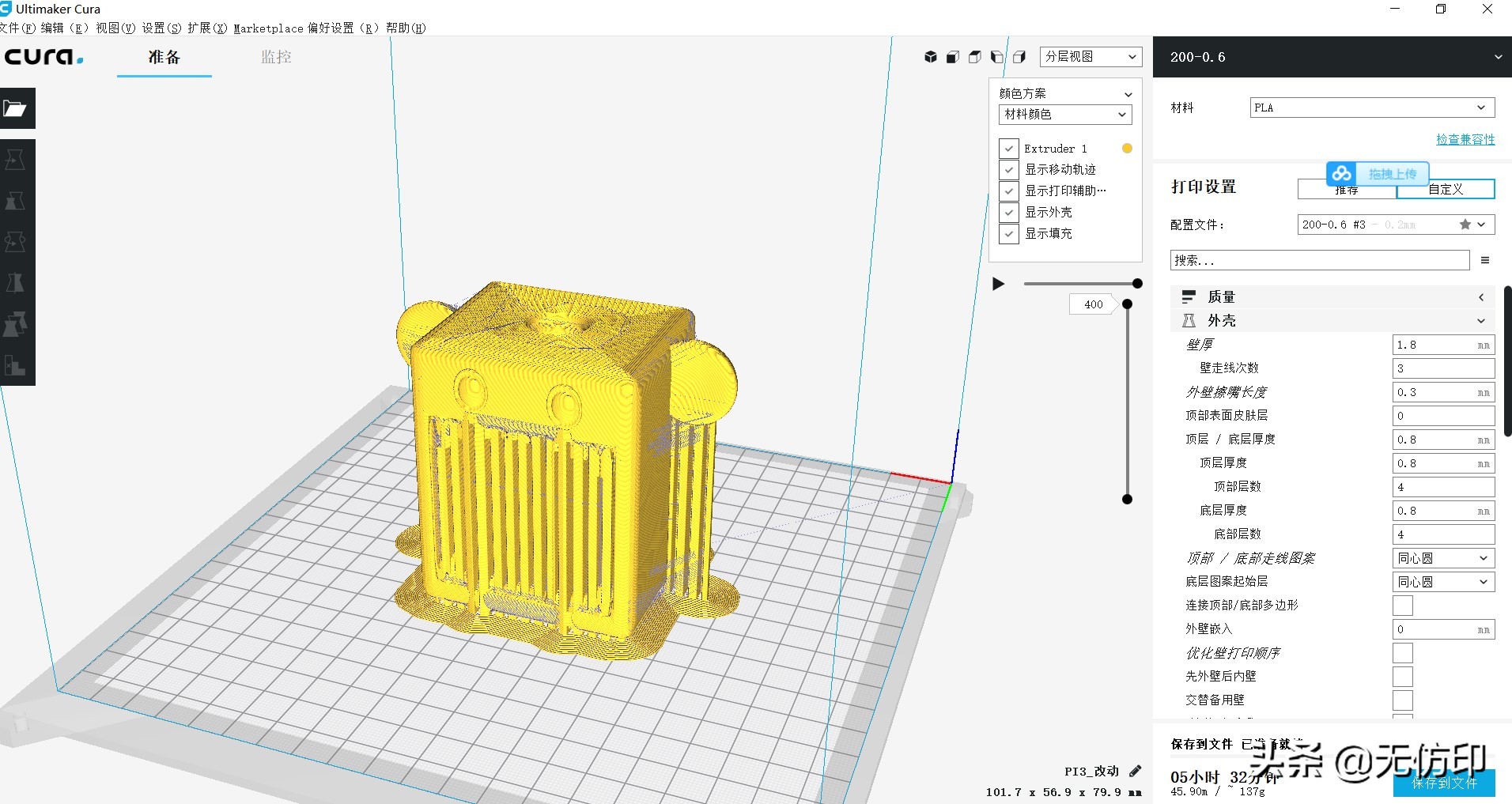Toggle the 显示填充 checkbox

(x=1008, y=234)
